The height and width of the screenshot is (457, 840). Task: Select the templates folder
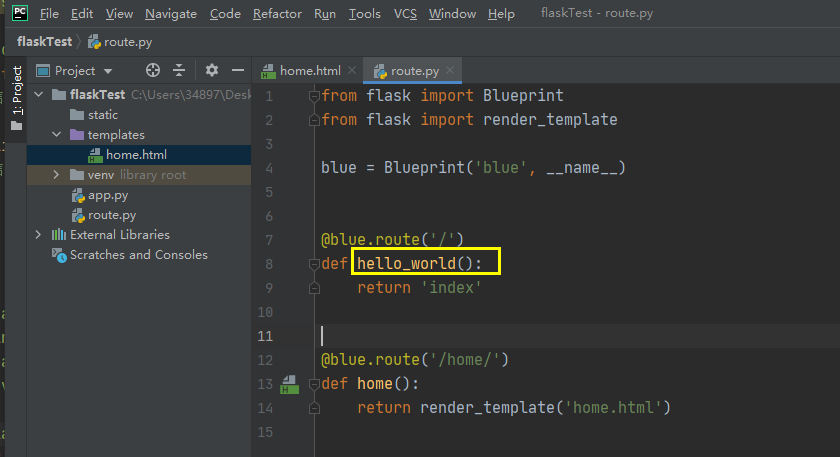point(107,134)
